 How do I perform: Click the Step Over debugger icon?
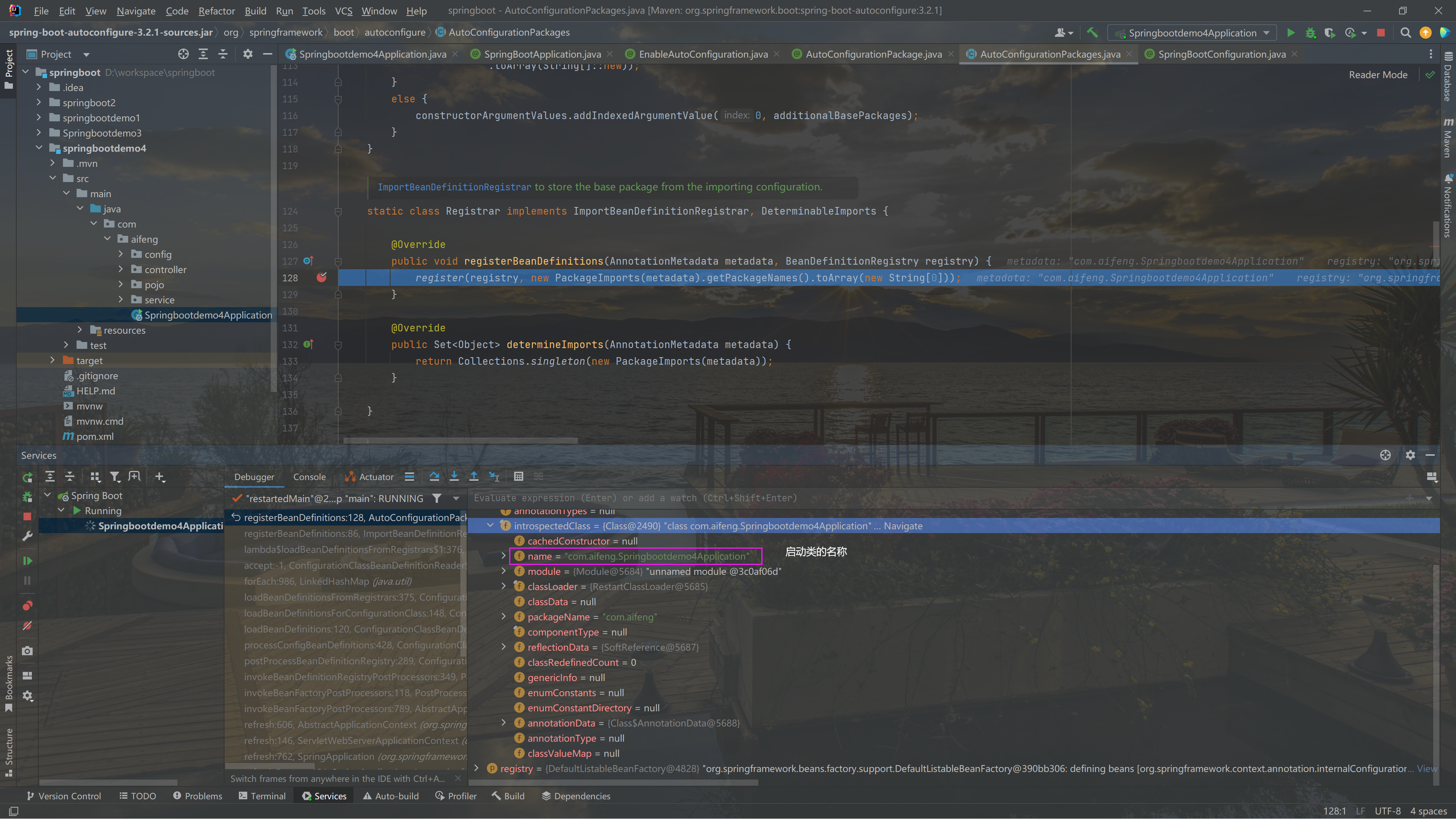[x=434, y=477]
